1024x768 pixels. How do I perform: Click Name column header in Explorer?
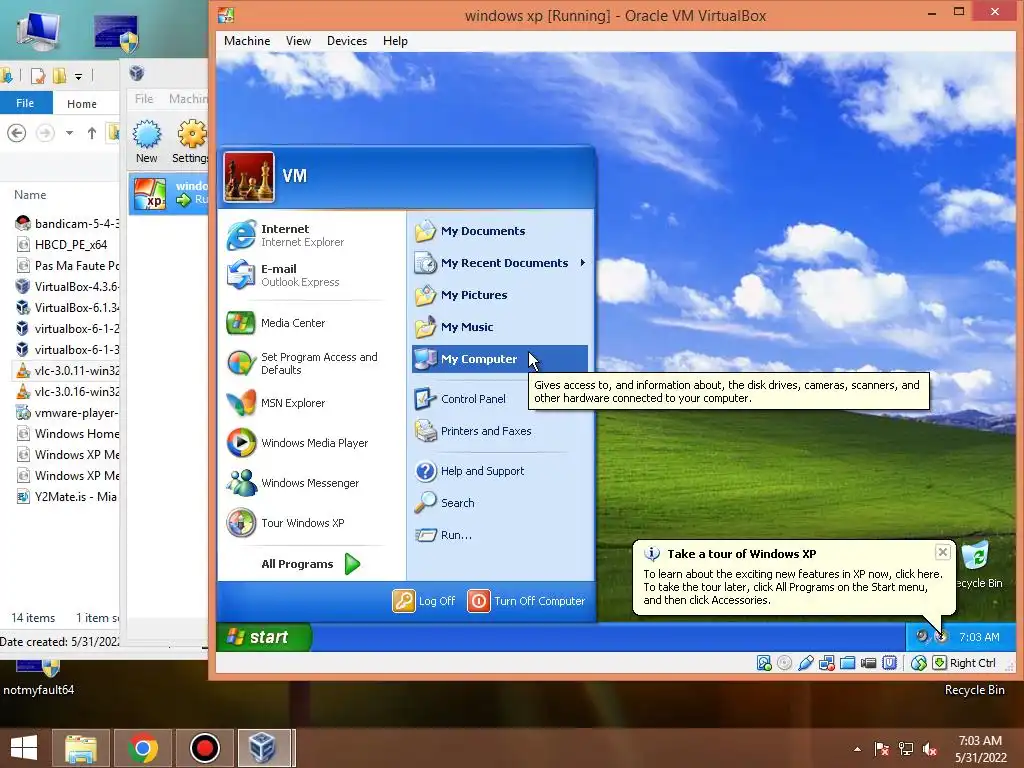(30, 195)
